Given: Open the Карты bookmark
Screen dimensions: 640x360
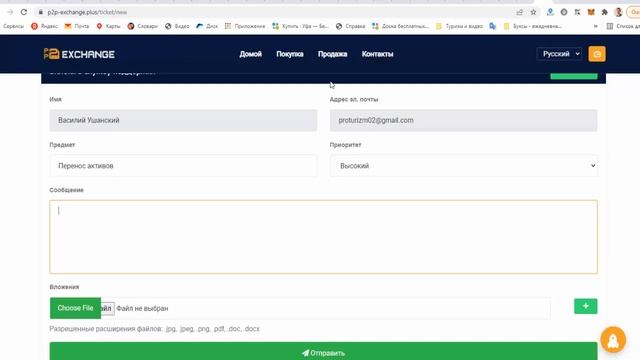Looking at the screenshot, I should point(108,26).
